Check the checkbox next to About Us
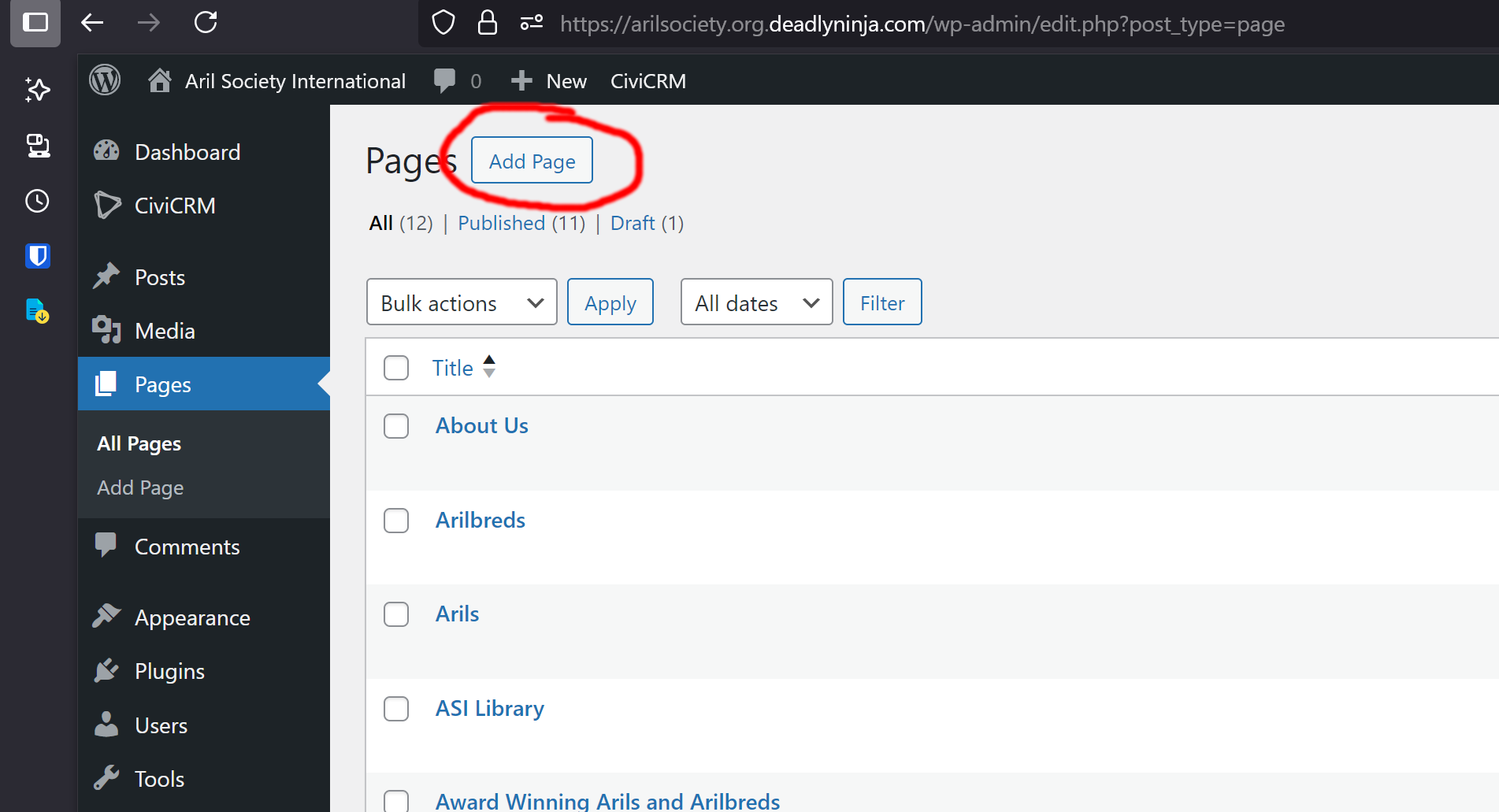 coord(396,425)
